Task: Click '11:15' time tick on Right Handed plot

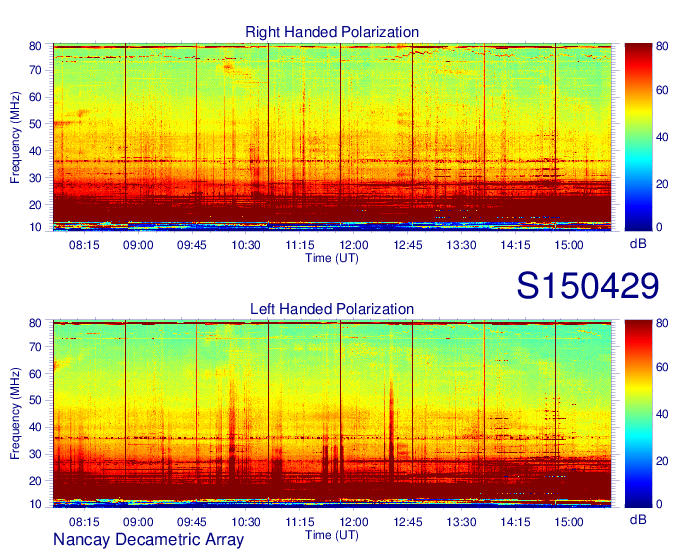Action: click(x=300, y=245)
